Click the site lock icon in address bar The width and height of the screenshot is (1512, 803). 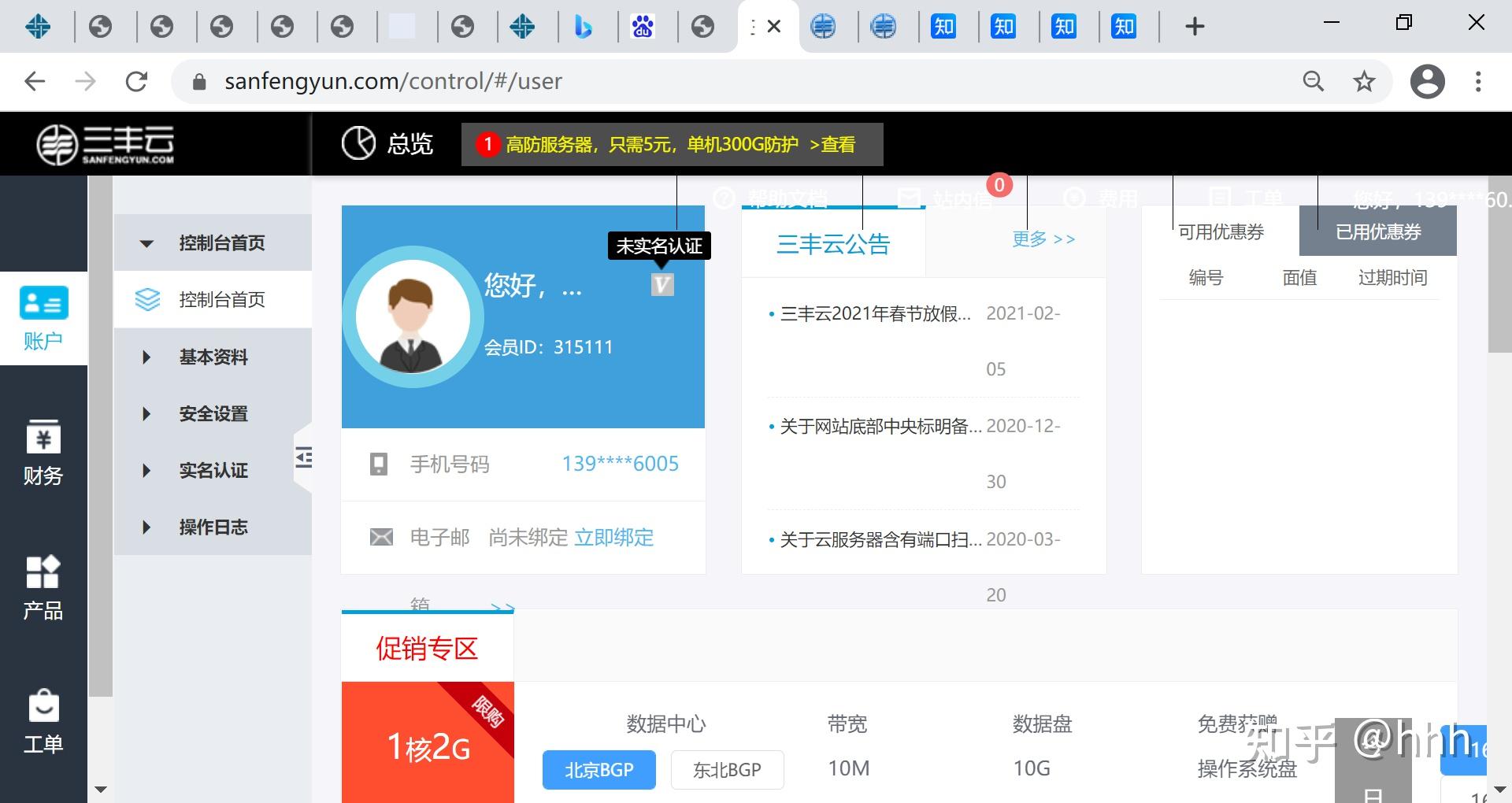(x=199, y=81)
